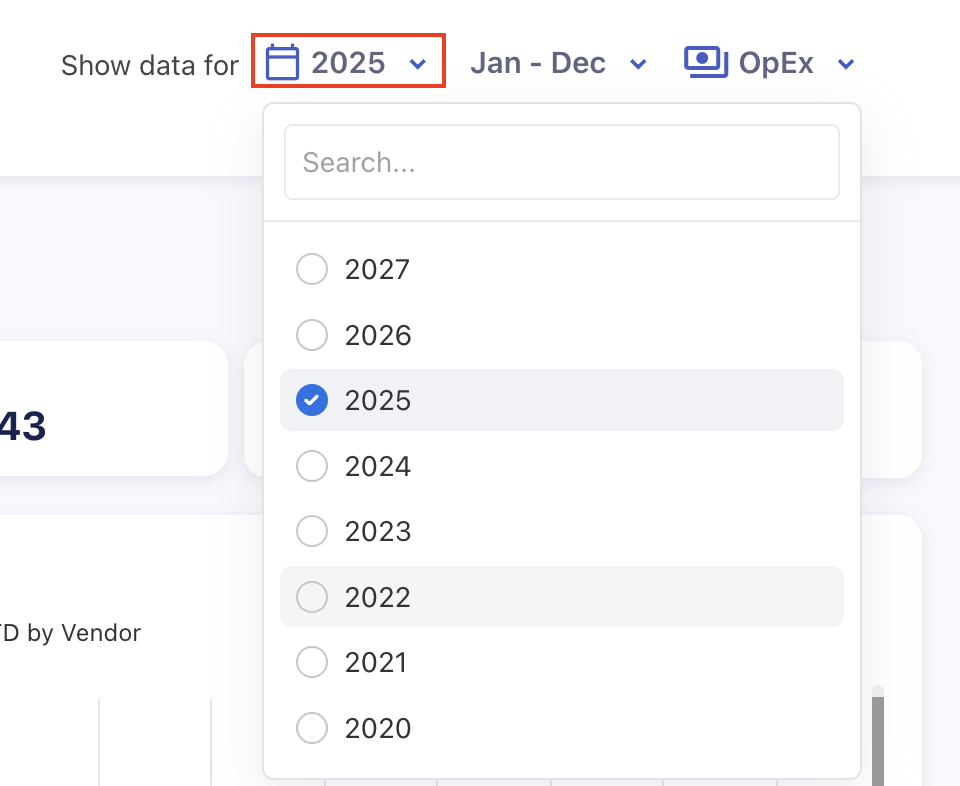This screenshot has height=786, width=960.
Task: Select the 2020 radio button
Action: (x=312, y=728)
